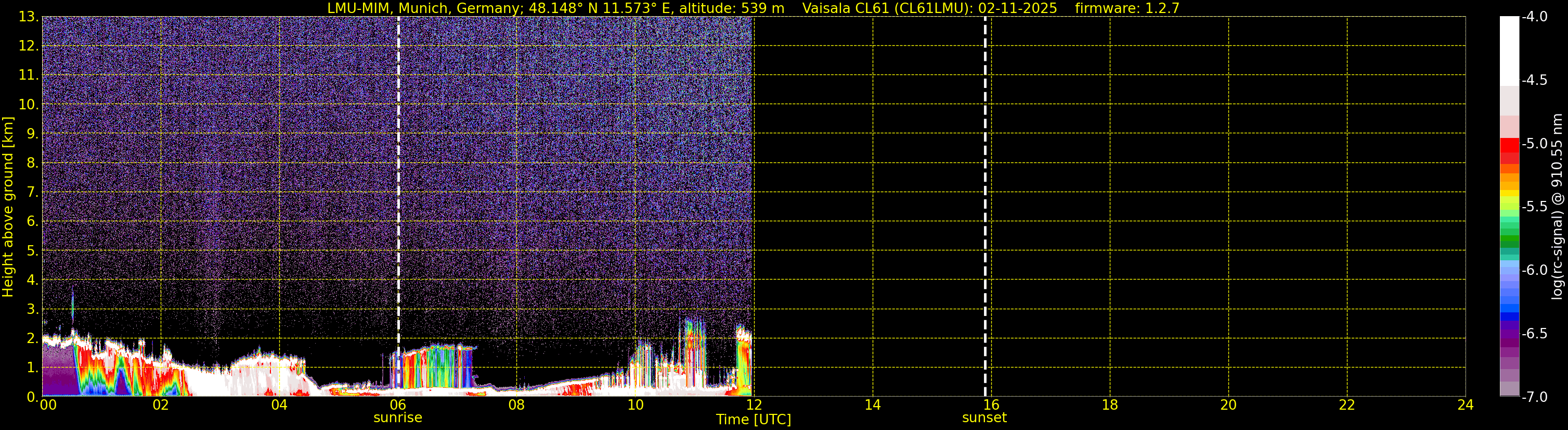Click the "00" time axis tick label

point(48,405)
